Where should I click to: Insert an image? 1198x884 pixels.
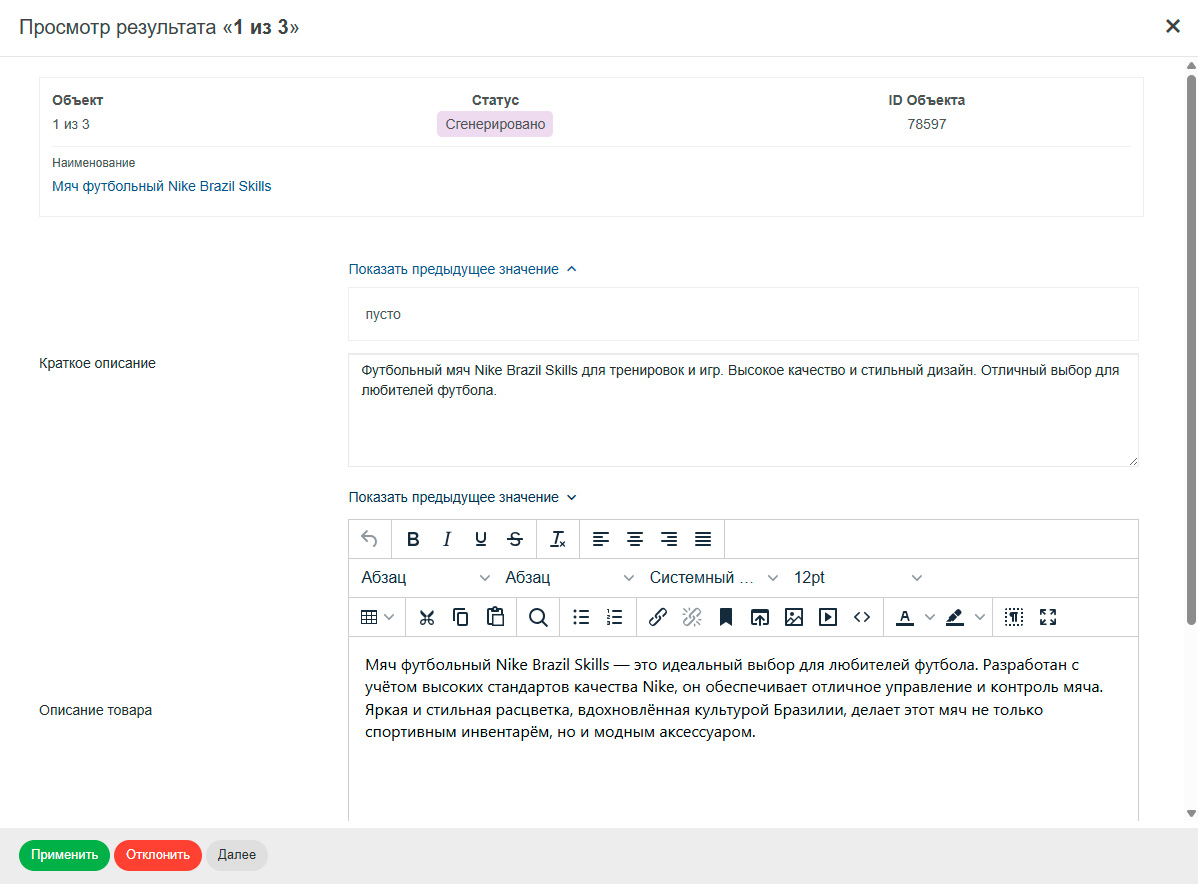(794, 617)
